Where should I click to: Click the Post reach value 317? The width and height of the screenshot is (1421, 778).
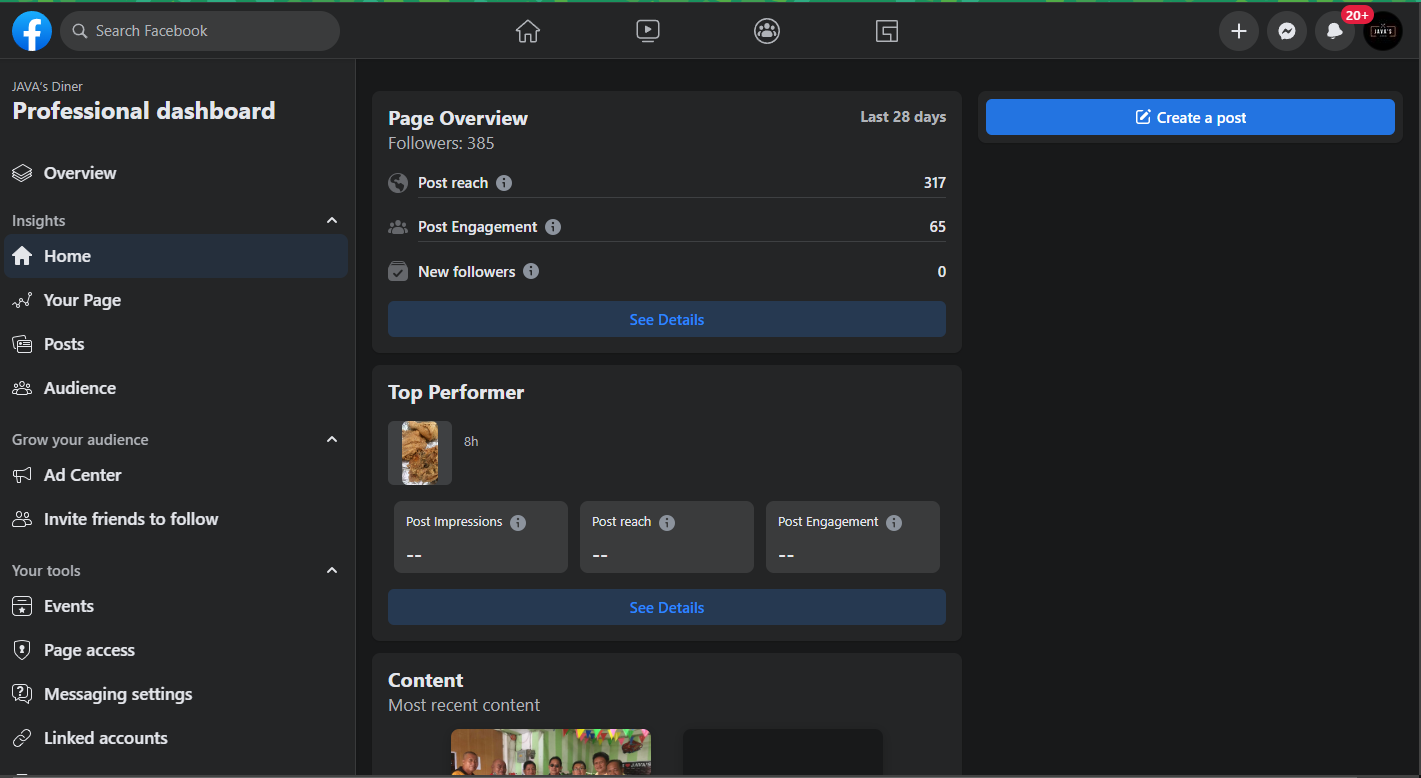point(935,183)
